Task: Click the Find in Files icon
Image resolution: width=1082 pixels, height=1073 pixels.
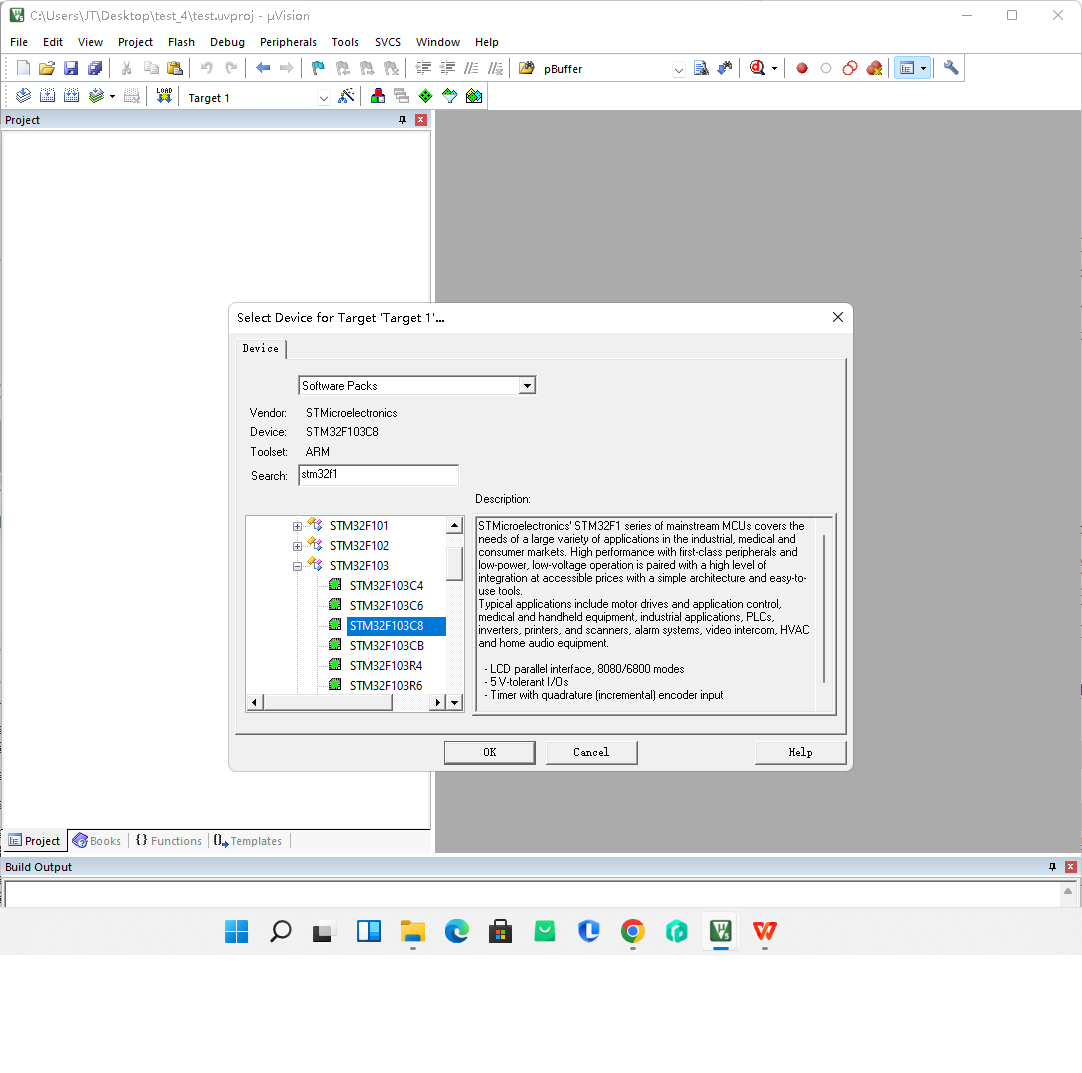Action: (527, 68)
